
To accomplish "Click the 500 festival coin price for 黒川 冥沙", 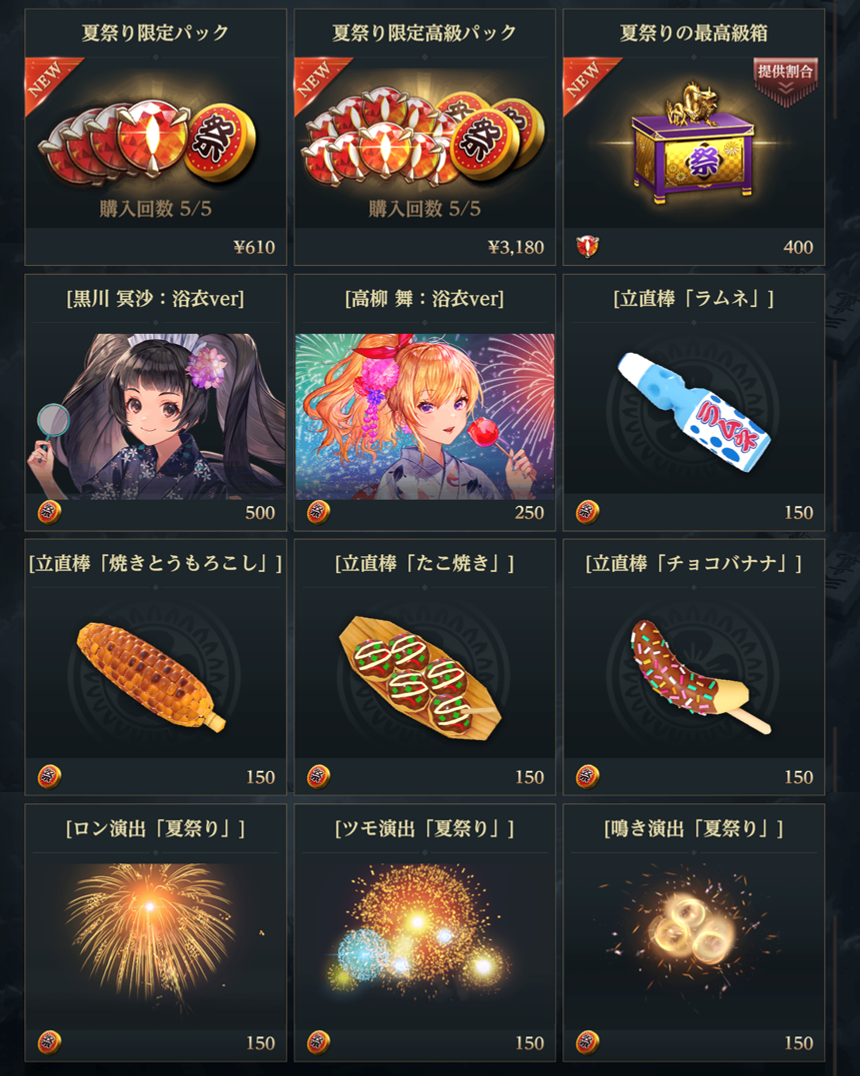I will coord(260,513).
